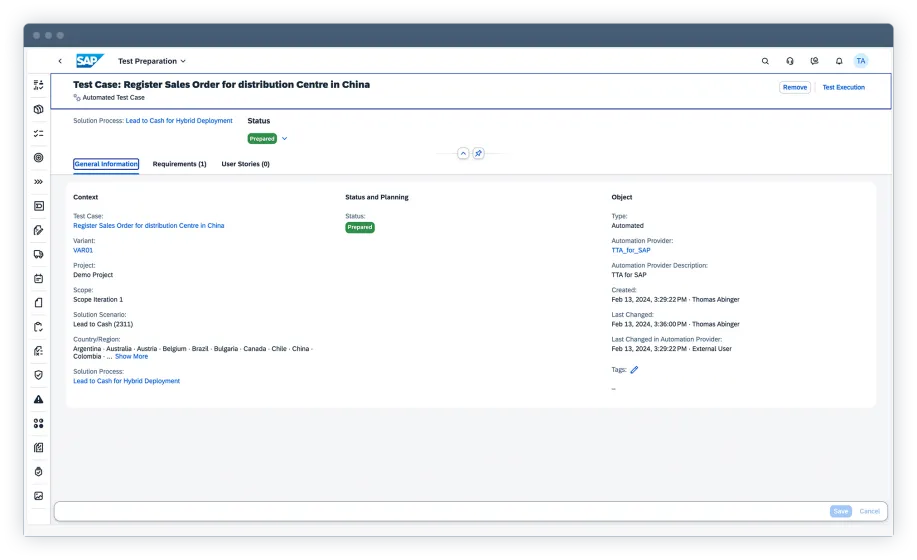Switch to the Requirements (1) tab
This screenshot has width=917, height=560.
click(179, 164)
